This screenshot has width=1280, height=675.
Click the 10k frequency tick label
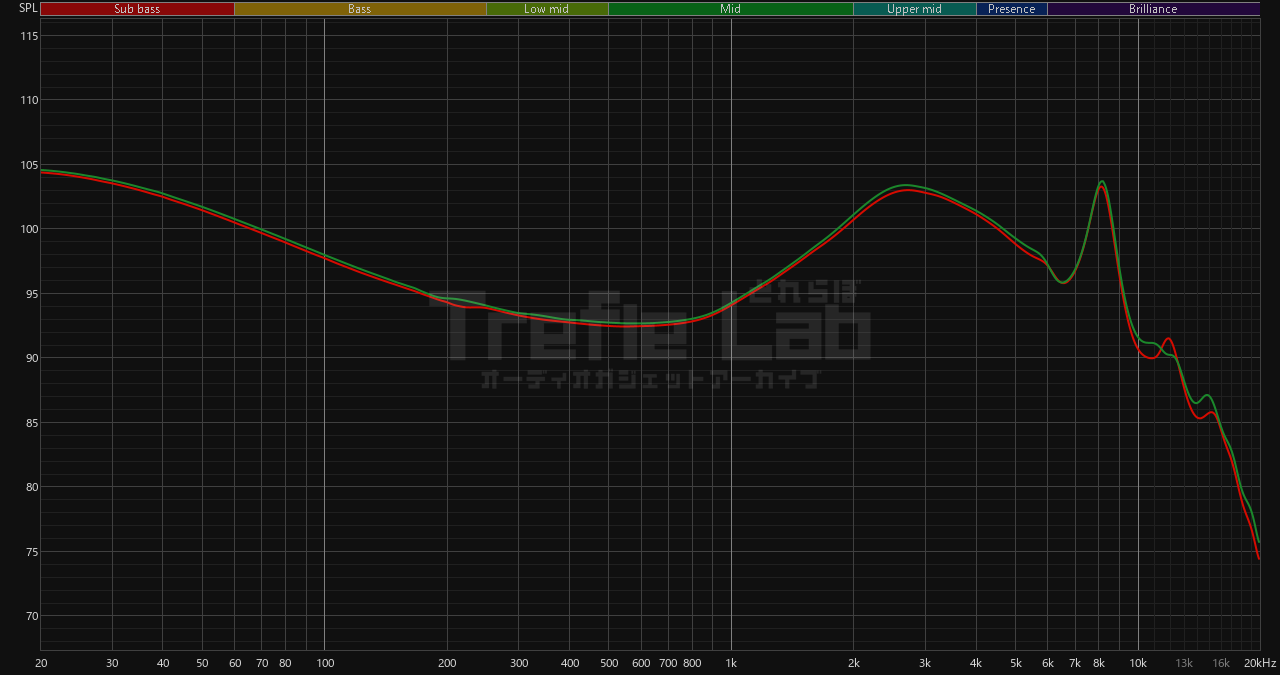click(1138, 663)
